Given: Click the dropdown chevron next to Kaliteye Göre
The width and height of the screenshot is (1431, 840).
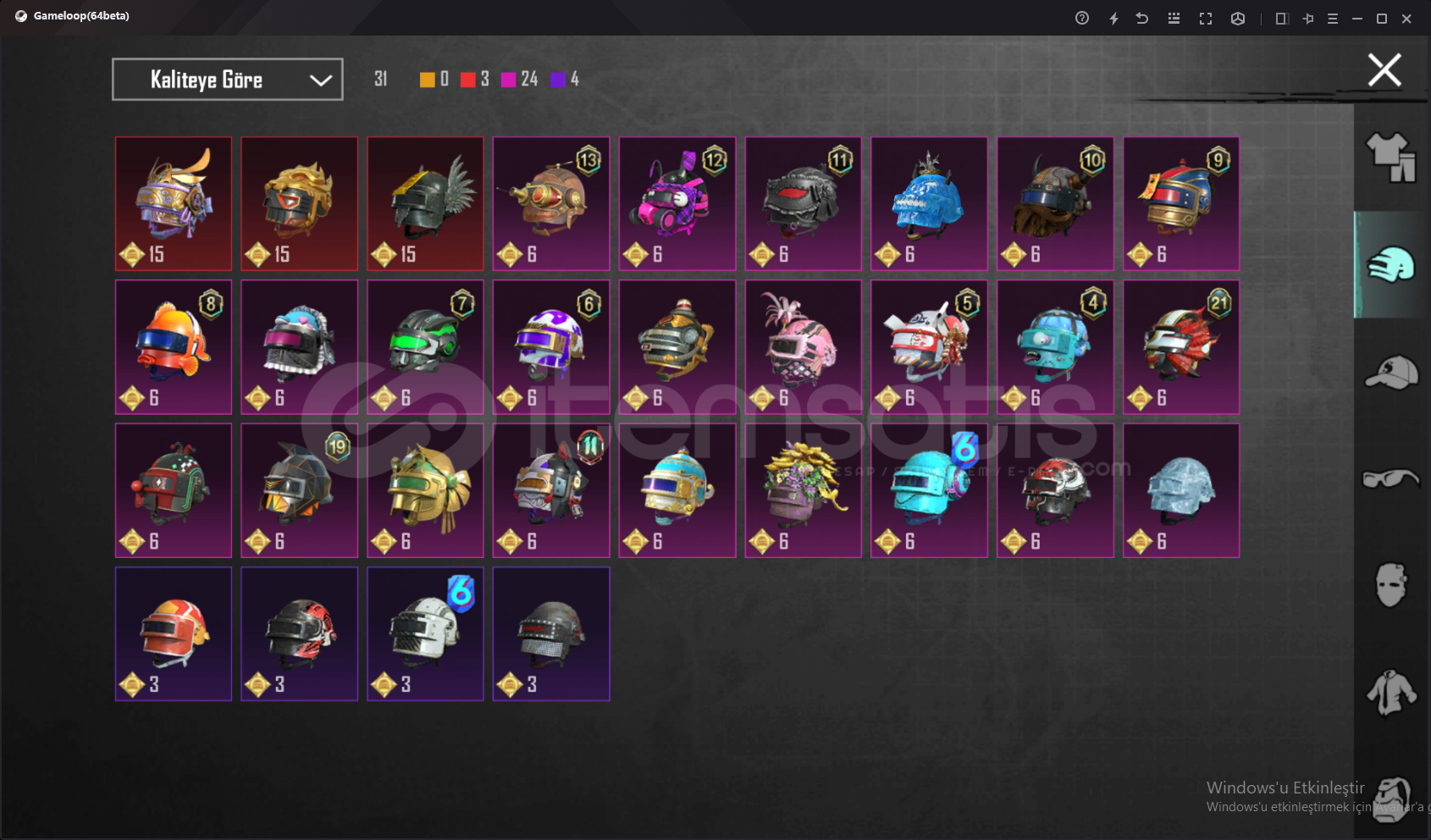Looking at the screenshot, I should (x=320, y=80).
